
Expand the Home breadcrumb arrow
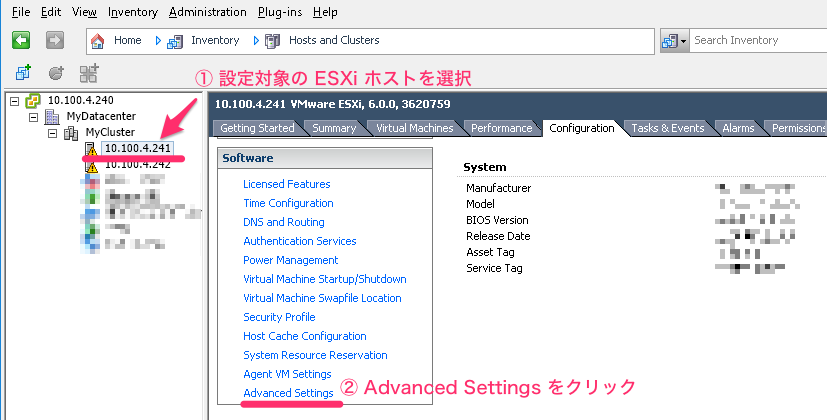click(x=158, y=41)
